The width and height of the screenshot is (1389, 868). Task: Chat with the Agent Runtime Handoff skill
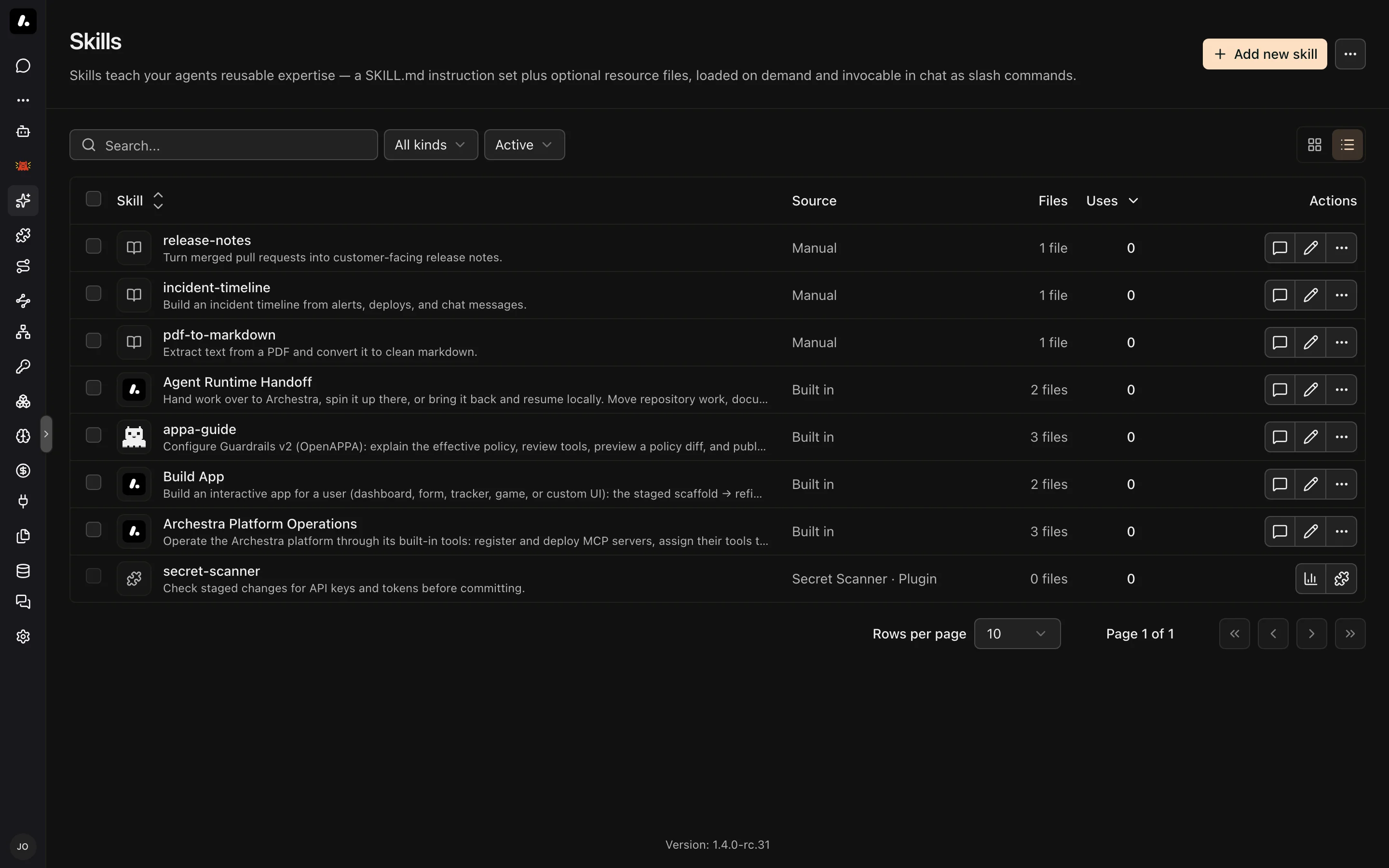[x=1280, y=390]
